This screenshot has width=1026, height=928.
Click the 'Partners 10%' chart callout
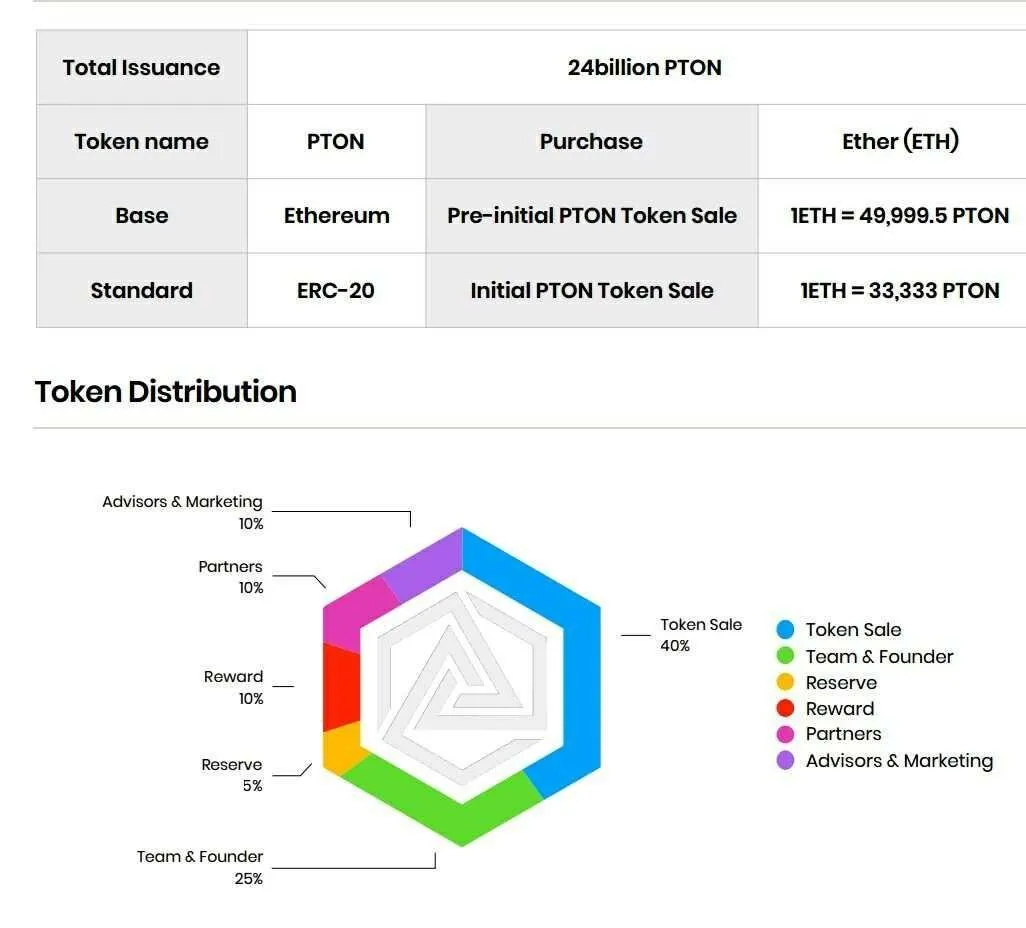230,577
